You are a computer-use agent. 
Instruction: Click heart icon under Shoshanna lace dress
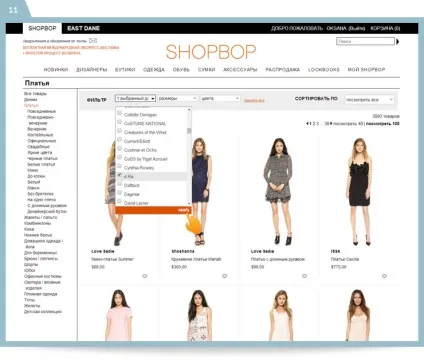click(x=225, y=276)
